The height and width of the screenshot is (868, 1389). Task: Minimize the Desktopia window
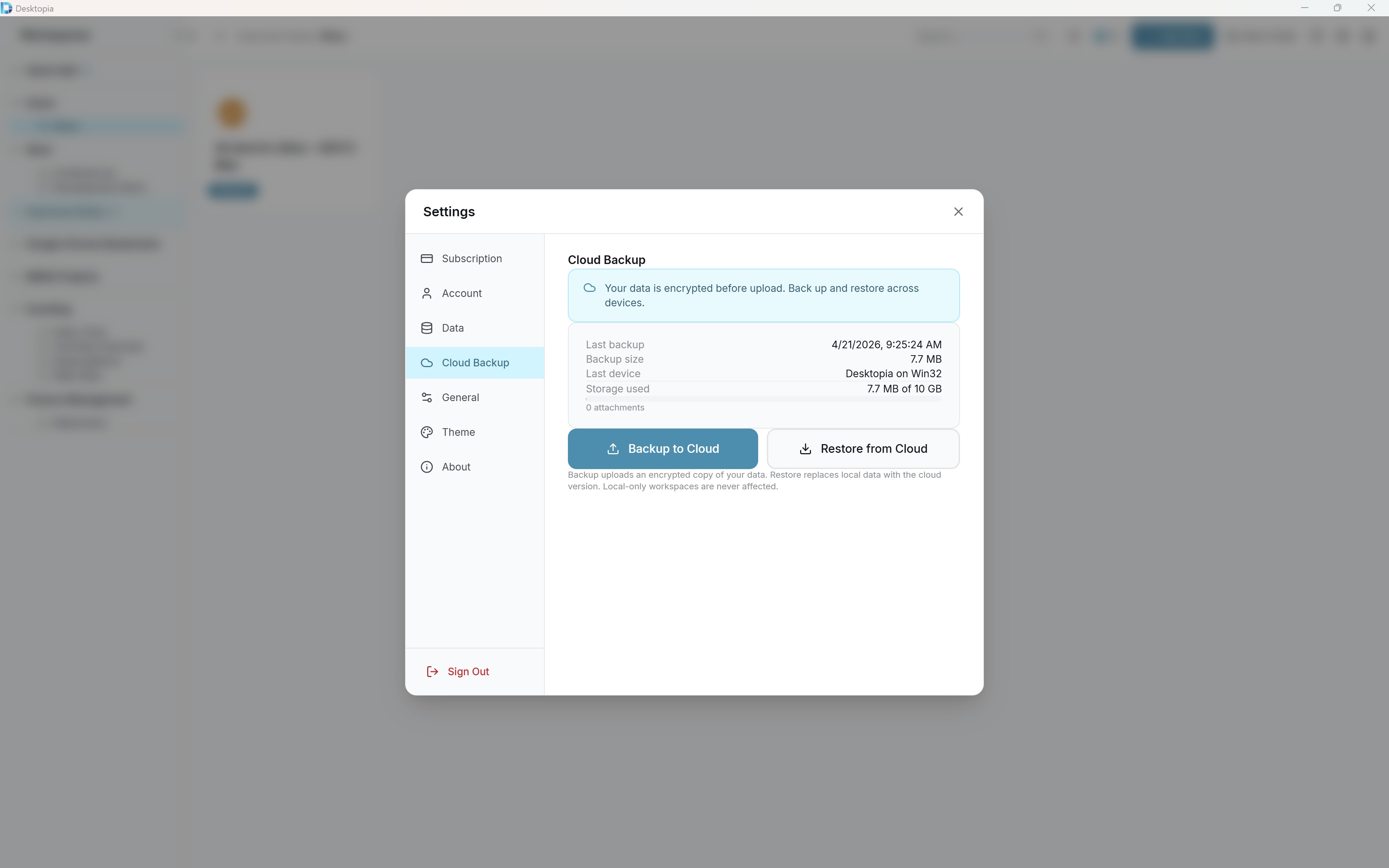pyautogui.click(x=1305, y=8)
